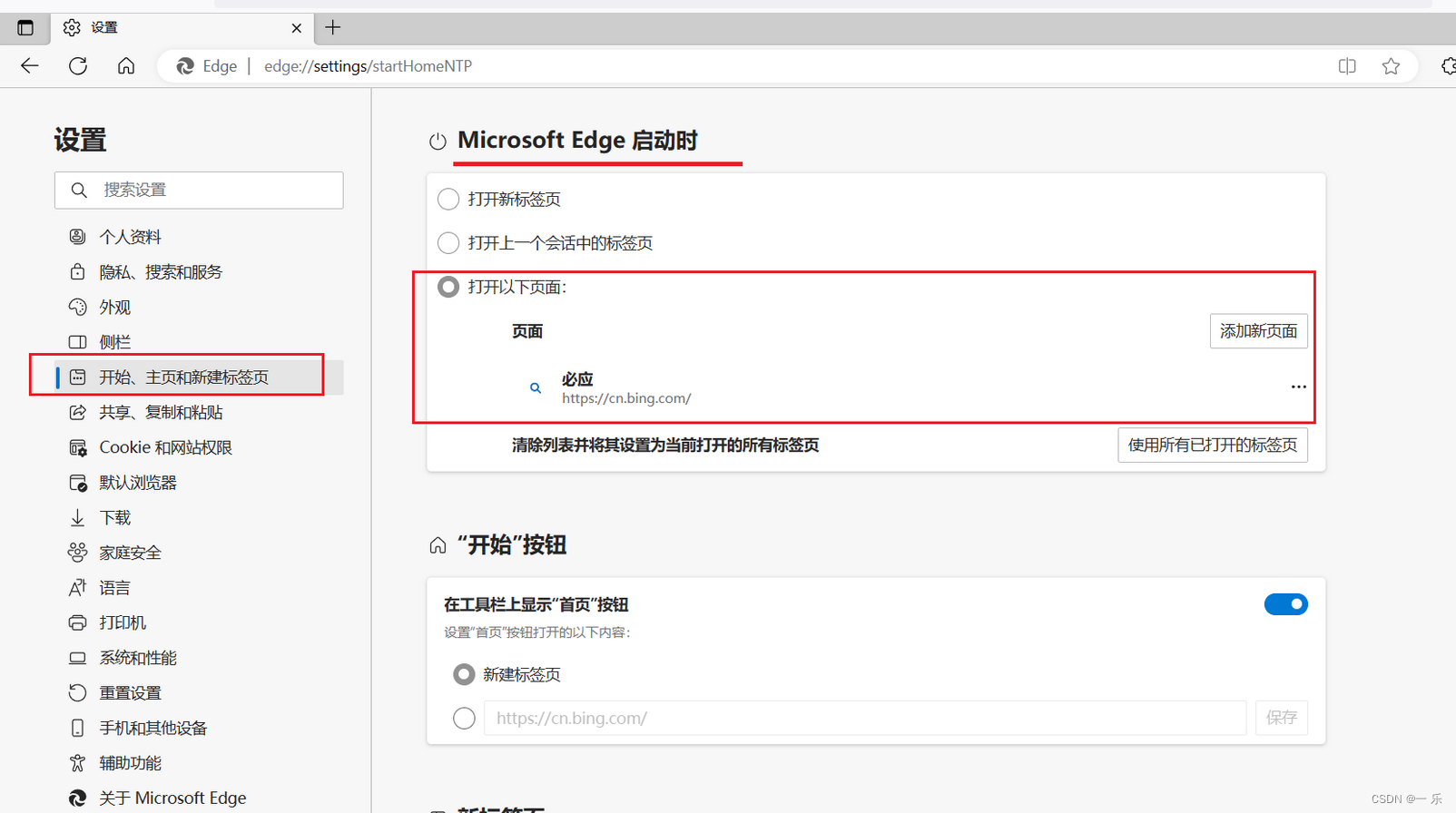Click 使用所有已打开的标签页 button
Screen dimensions: 1456x813
(1213, 446)
